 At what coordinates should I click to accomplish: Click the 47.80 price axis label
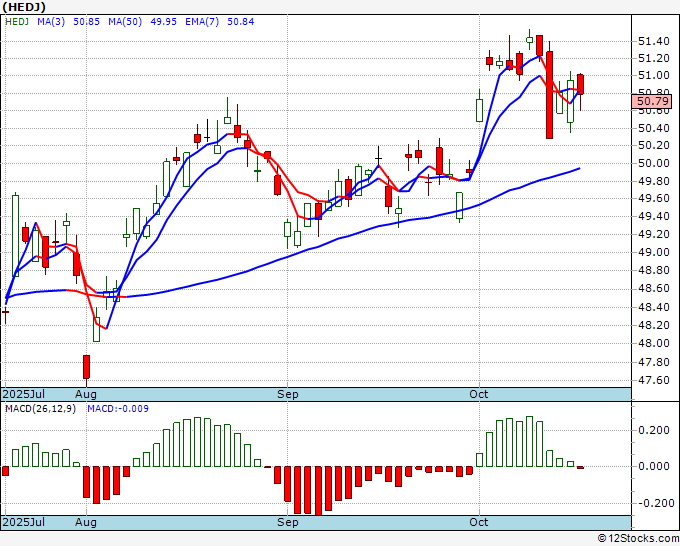(654, 362)
